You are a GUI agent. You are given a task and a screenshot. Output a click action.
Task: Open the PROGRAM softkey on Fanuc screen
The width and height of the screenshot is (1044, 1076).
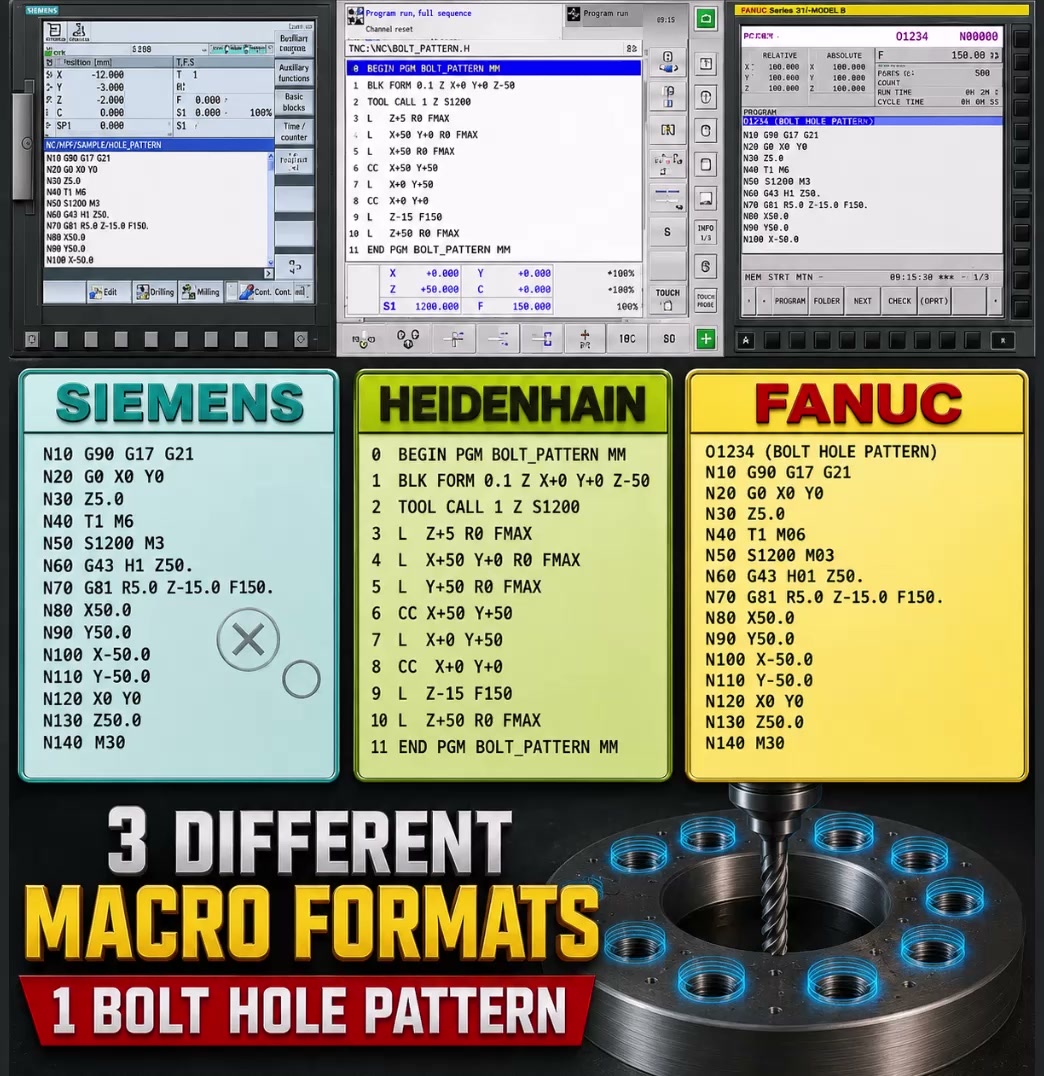point(790,301)
